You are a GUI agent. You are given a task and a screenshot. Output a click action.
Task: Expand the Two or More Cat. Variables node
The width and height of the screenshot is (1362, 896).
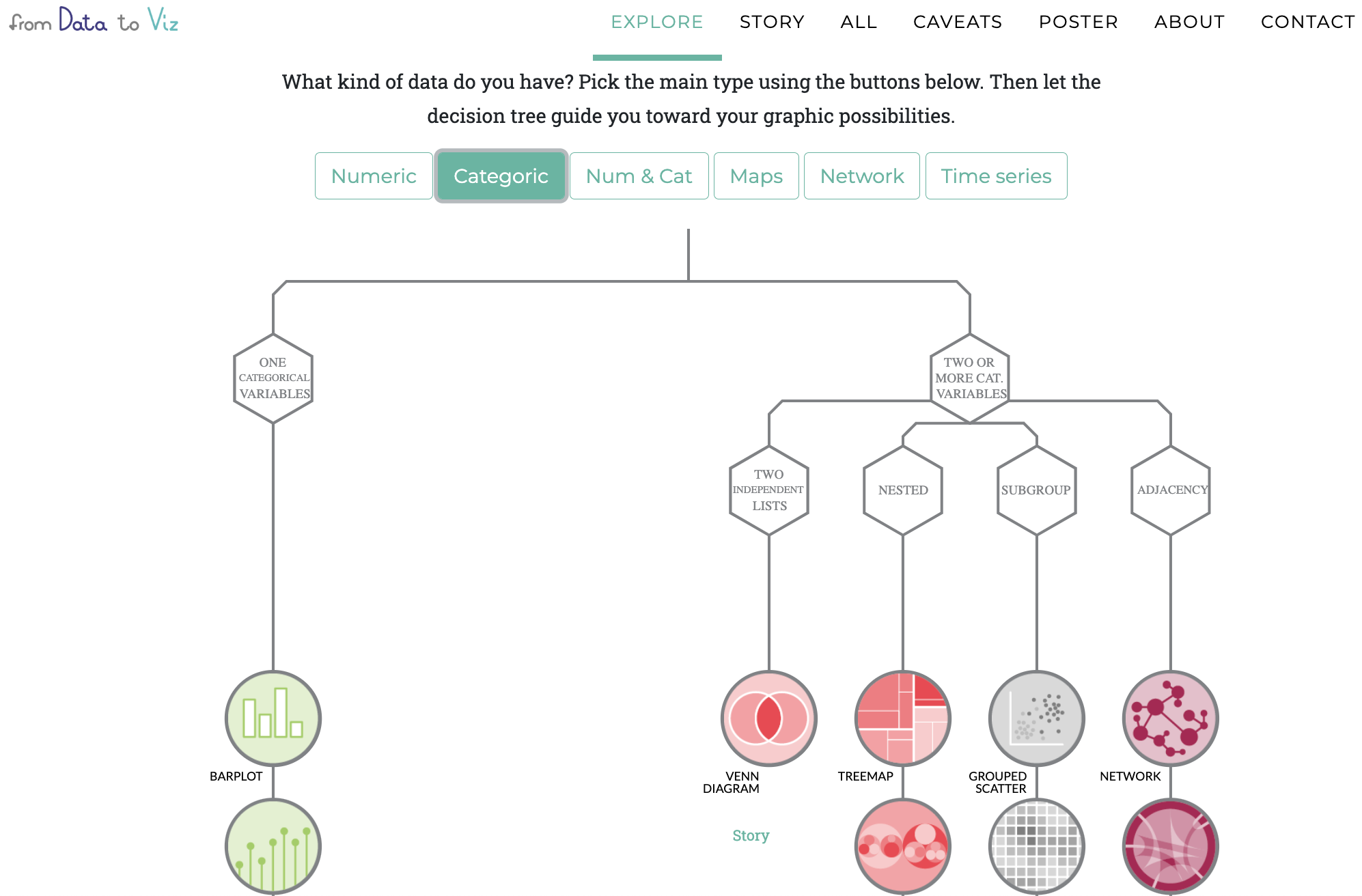pyautogui.click(x=970, y=378)
